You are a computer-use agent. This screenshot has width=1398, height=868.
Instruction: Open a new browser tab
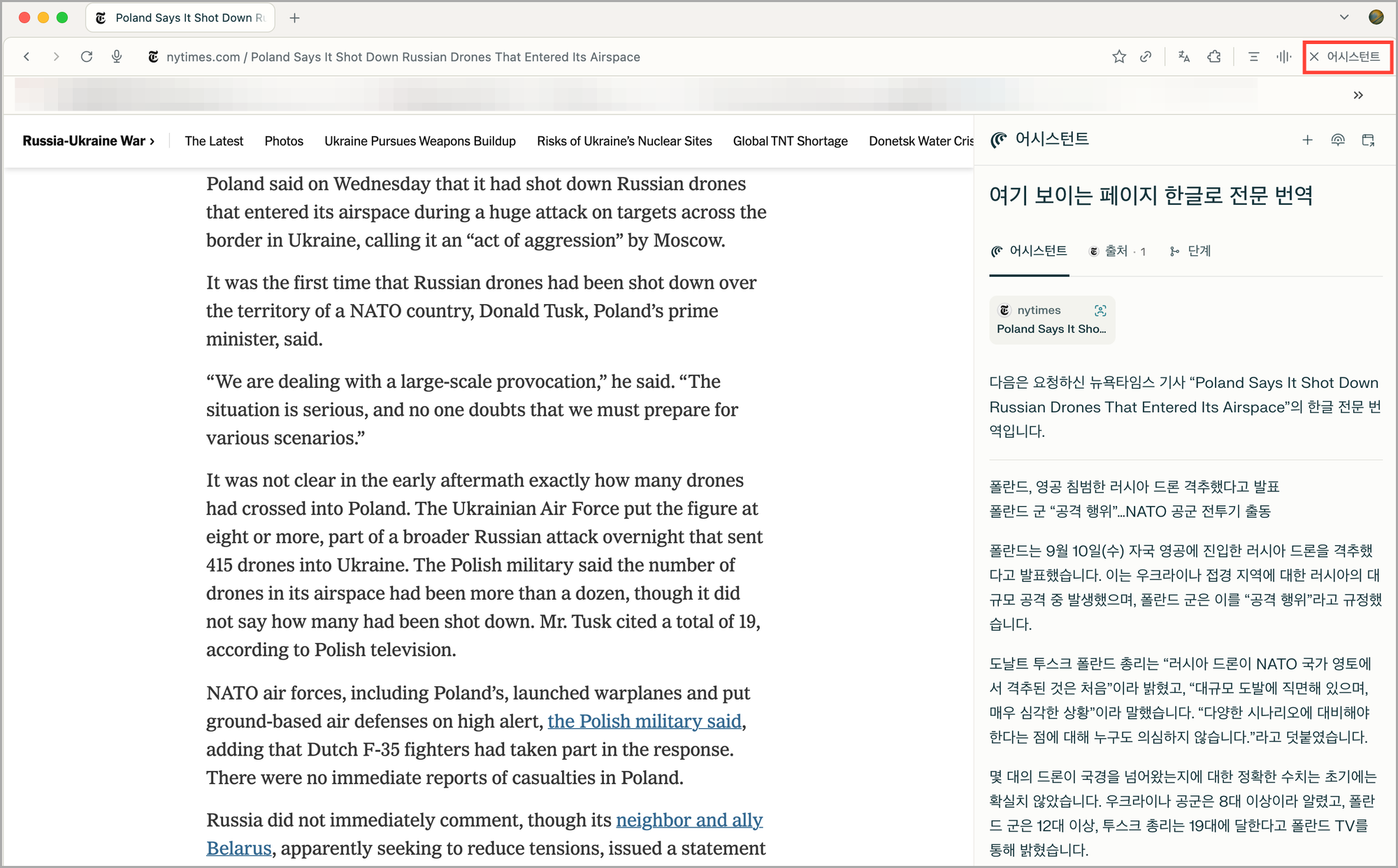295,18
